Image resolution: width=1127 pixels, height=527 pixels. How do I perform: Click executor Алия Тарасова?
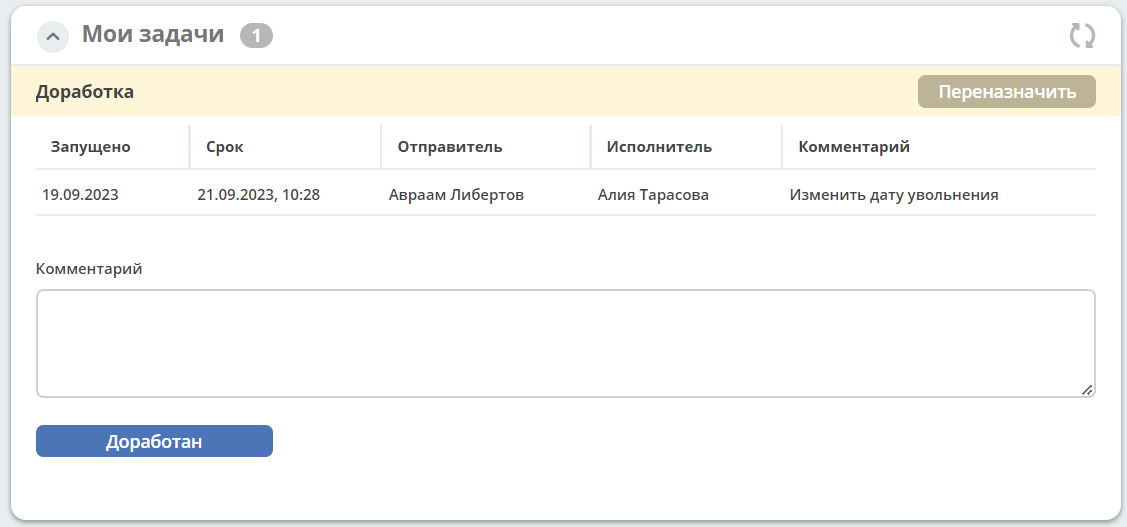(653, 195)
